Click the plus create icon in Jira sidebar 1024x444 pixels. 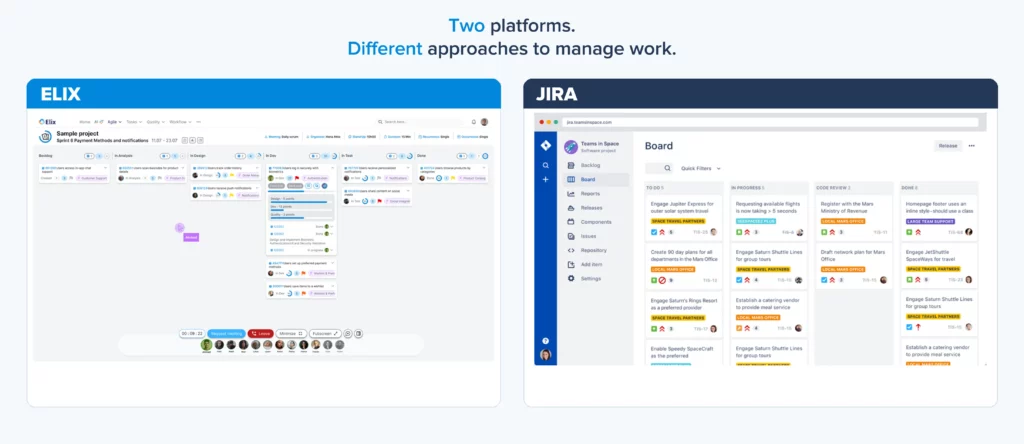[545, 179]
